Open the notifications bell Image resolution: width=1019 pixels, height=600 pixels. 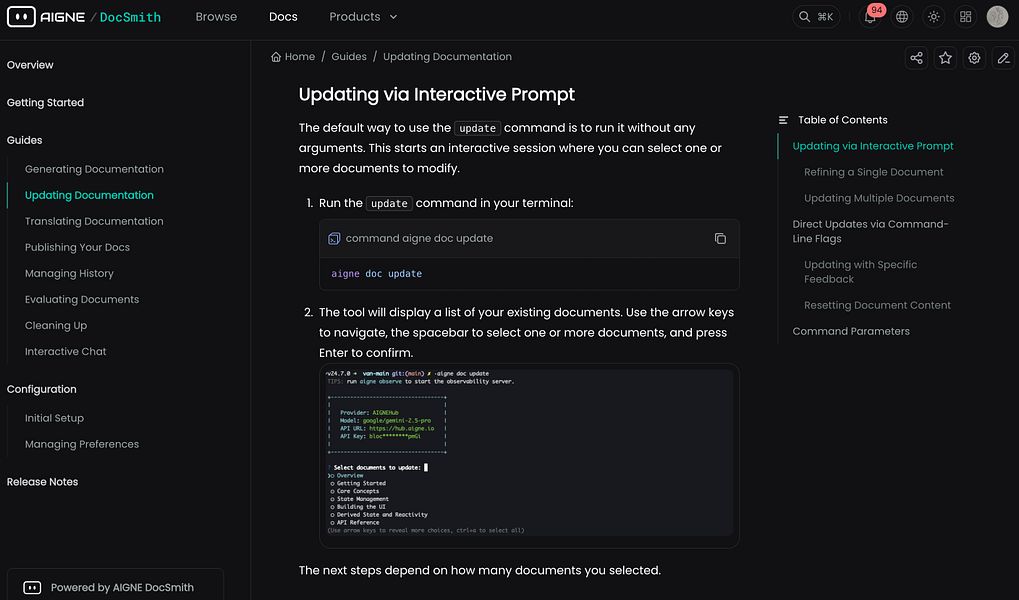[870, 17]
